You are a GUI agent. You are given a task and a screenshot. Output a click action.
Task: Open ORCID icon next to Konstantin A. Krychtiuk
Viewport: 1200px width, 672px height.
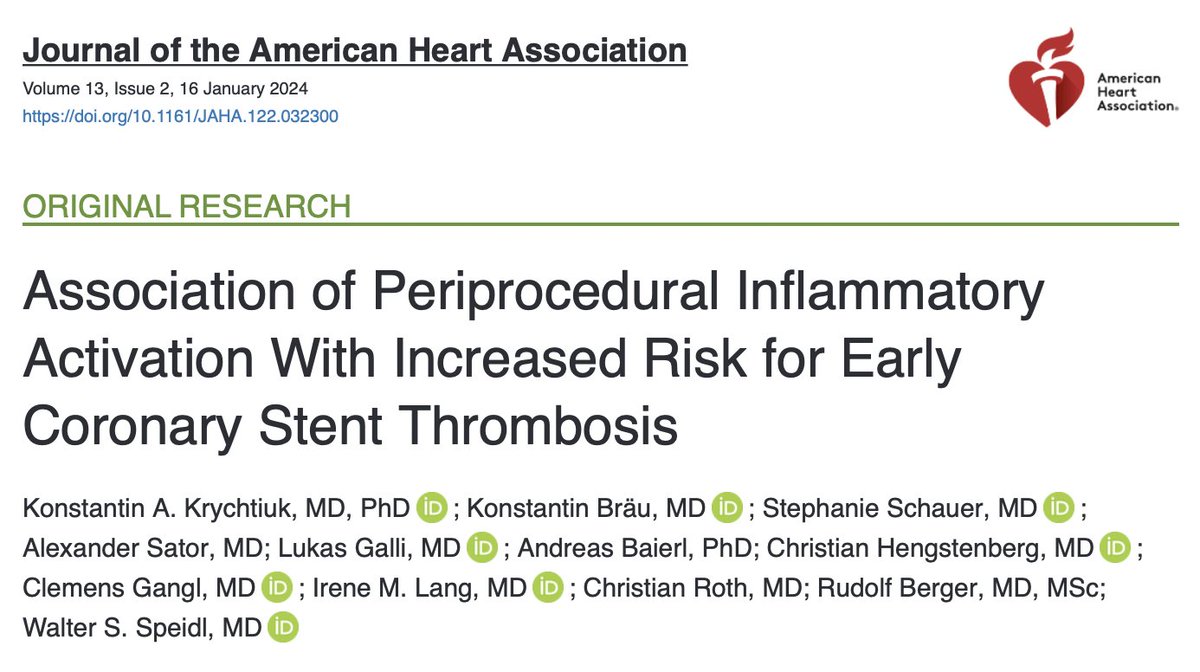click(x=432, y=508)
